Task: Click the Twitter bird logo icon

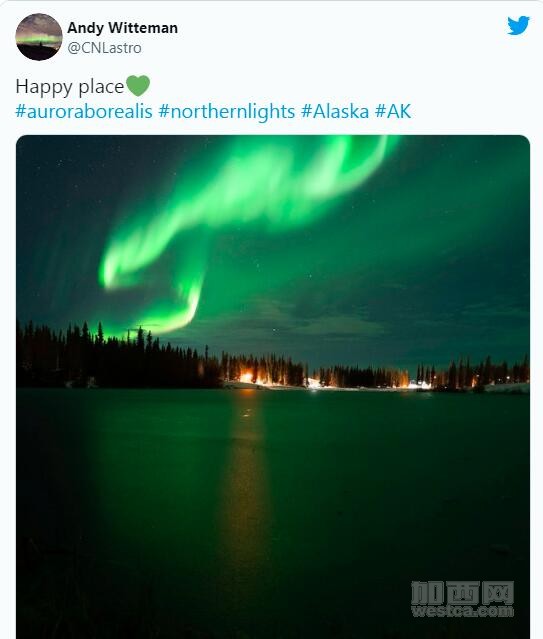Action: click(x=518, y=25)
